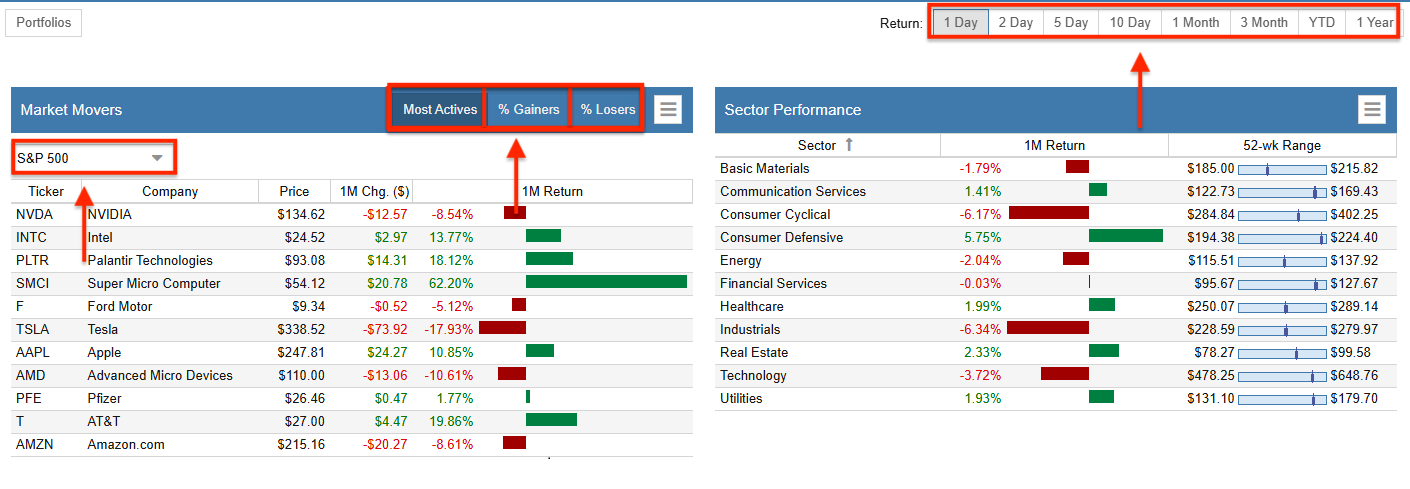Click the Portfolios button
Screen dimensions: 1410x489
point(44,22)
